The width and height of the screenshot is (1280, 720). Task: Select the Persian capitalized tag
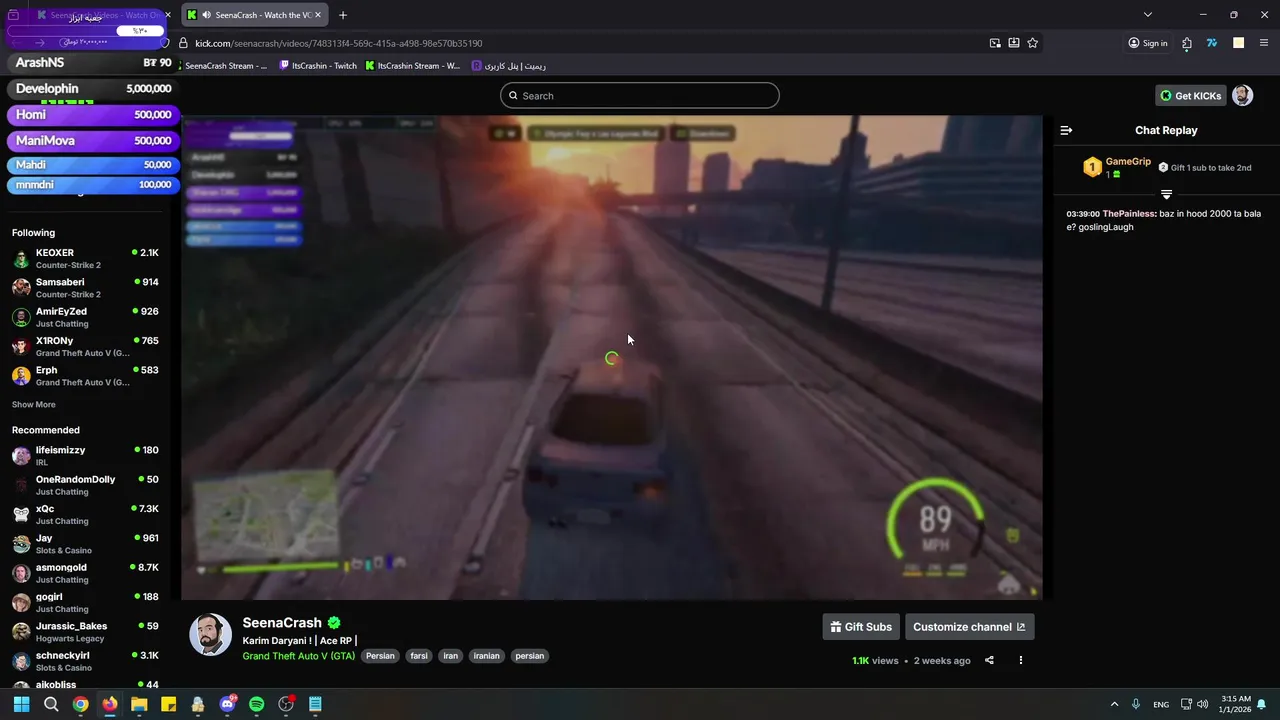point(380,656)
